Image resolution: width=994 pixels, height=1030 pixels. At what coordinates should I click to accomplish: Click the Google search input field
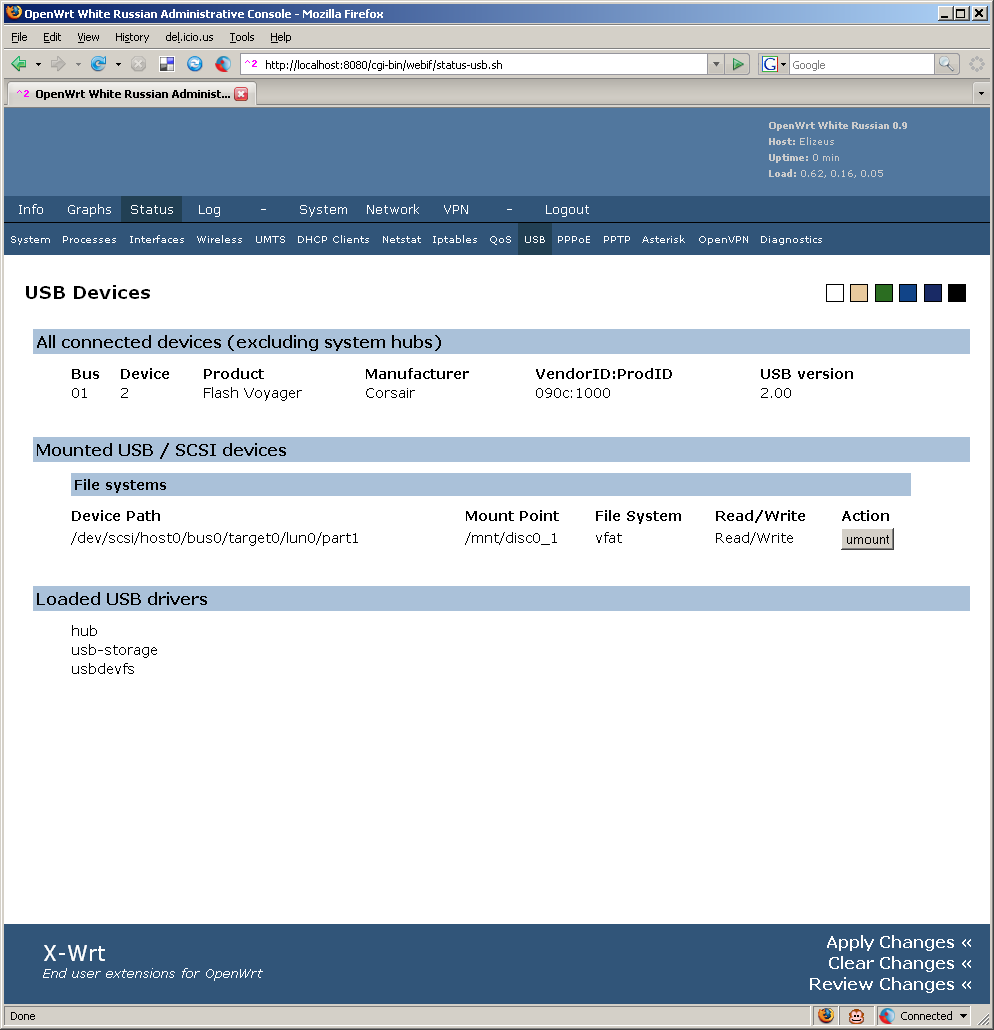pyautogui.click(x=861, y=64)
